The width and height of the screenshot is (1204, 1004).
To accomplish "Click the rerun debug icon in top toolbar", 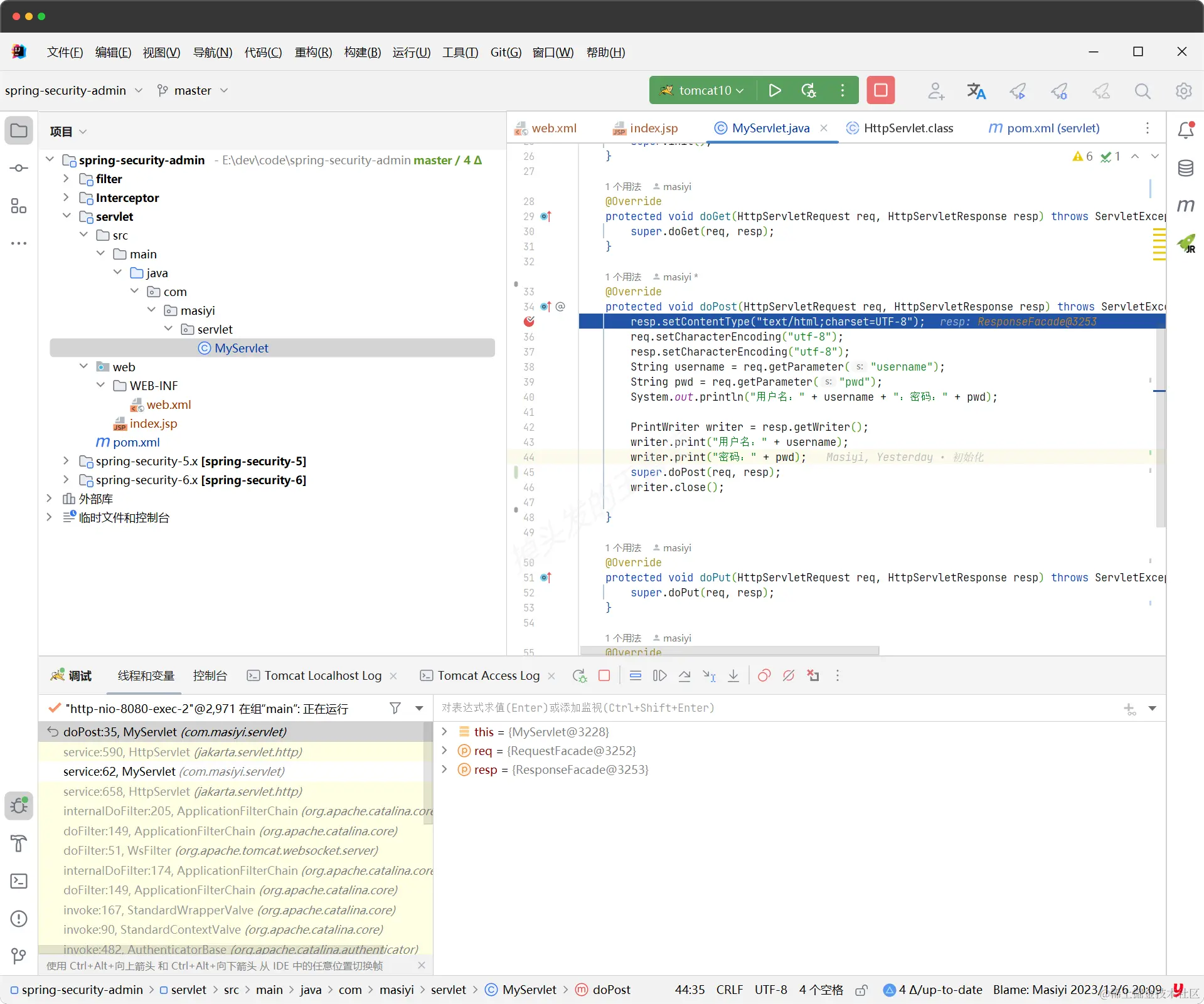I will point(809,90).
